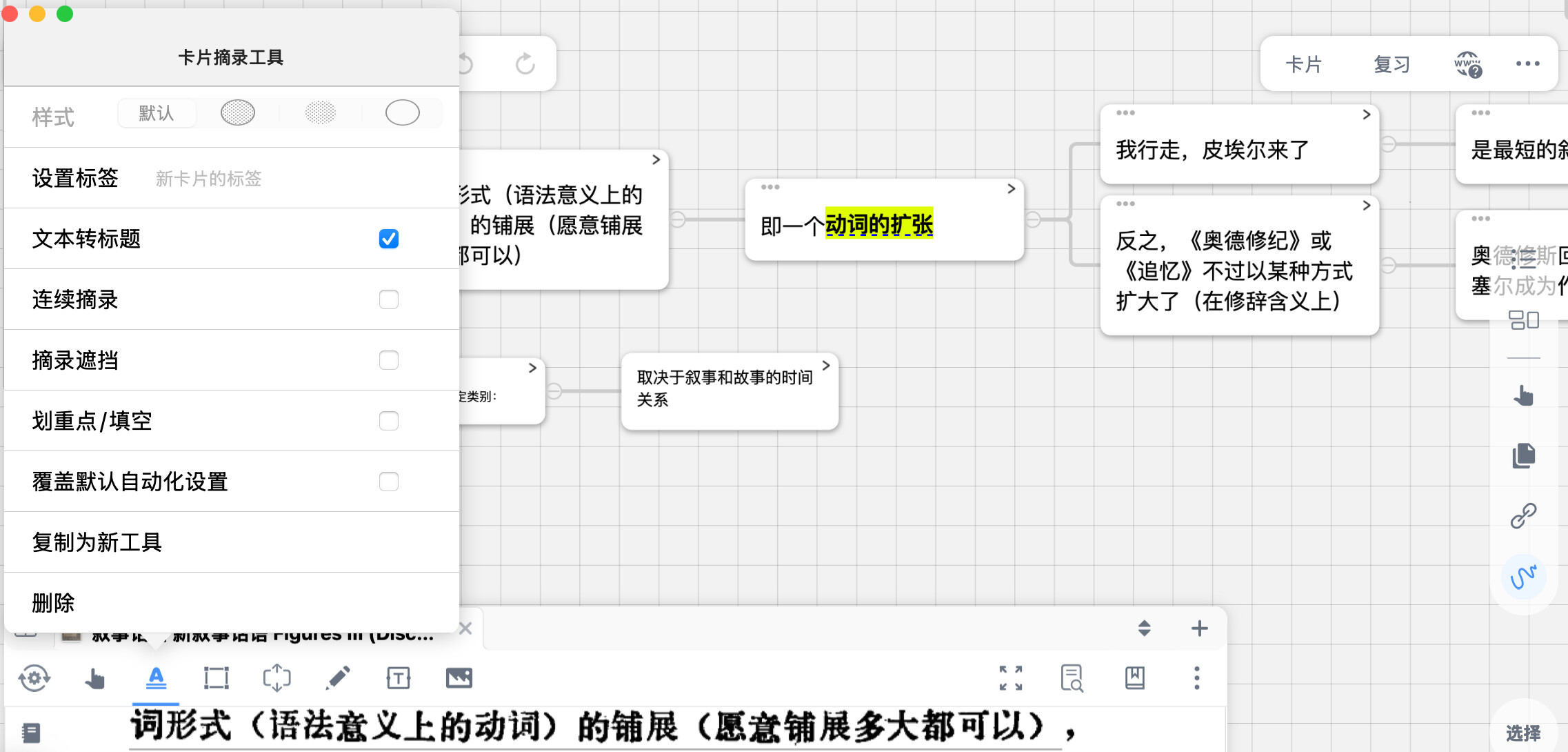Enable the 覆盖默认自动化设置 checkbox

(389, 482)
